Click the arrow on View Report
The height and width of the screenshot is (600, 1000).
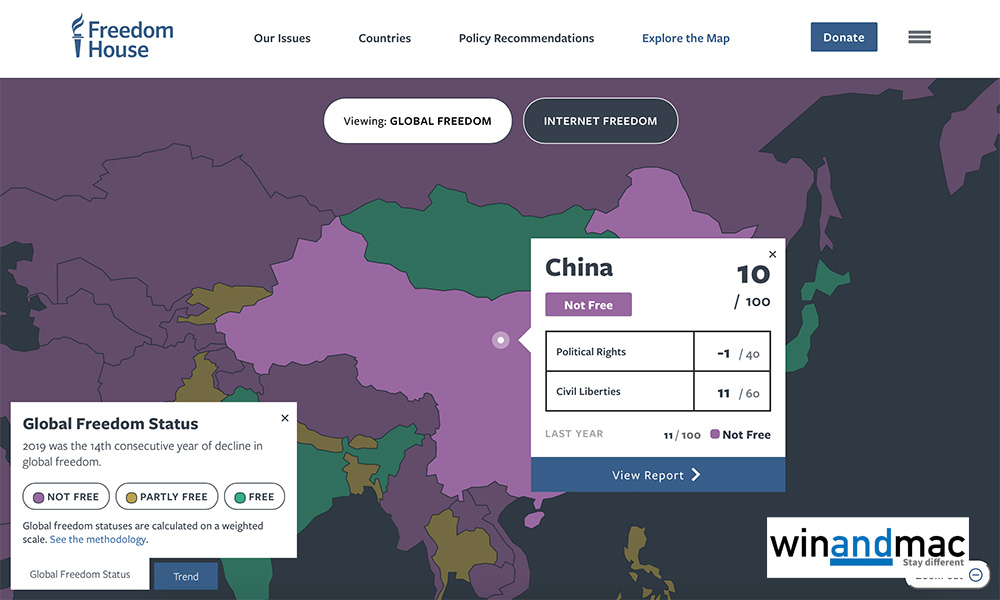(x=696, y=475)
